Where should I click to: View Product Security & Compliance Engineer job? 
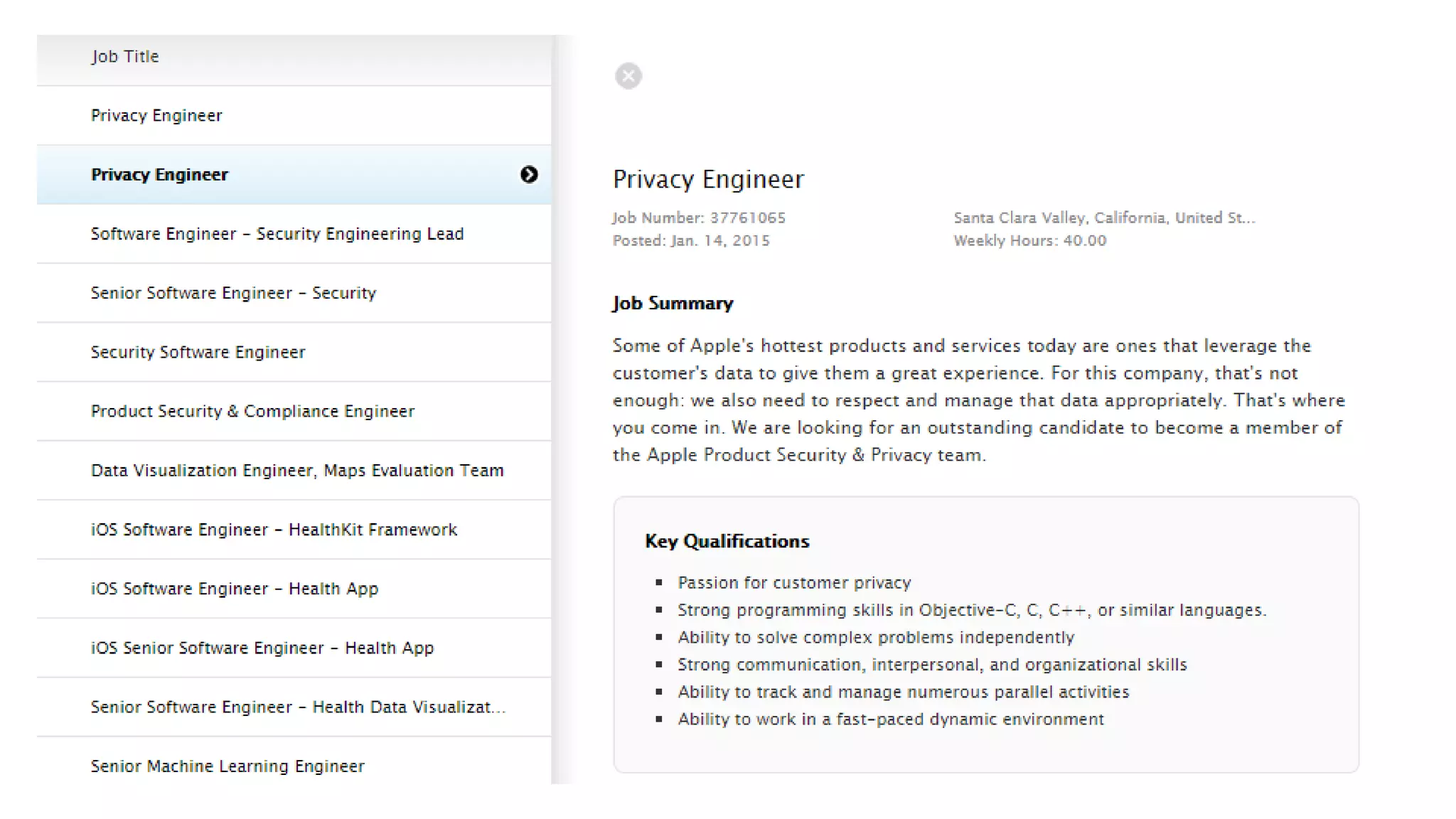252,411
